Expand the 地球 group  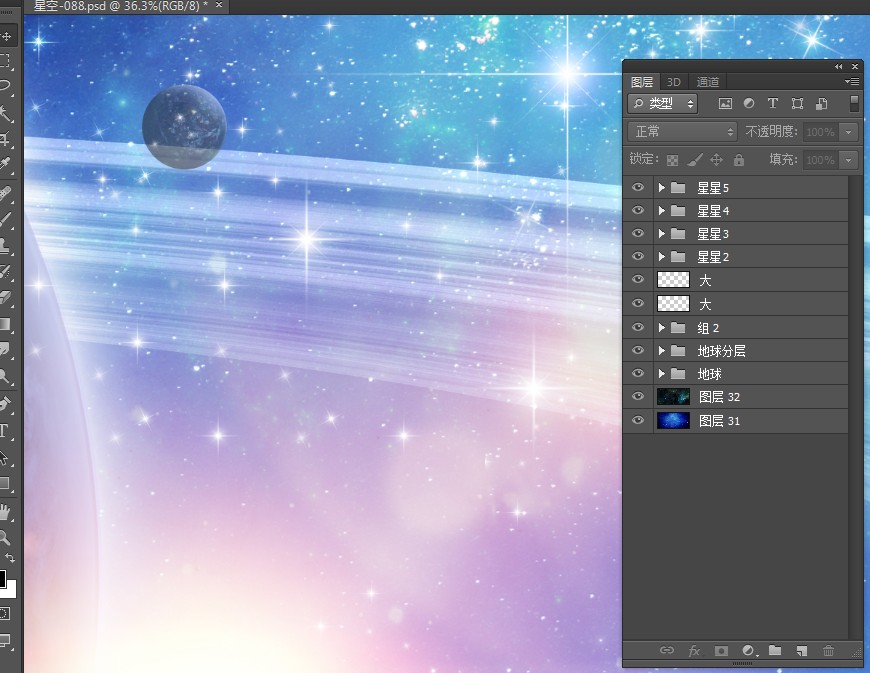tap(661, 373)
